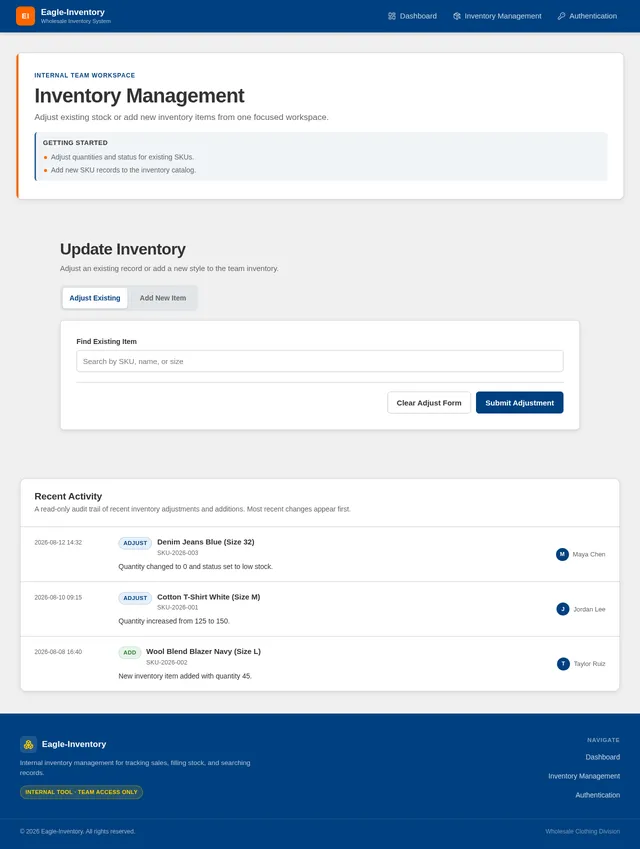Open the footer Inventory Management link
The width and height of the screenshot is (640, 849).
[584, 776]
